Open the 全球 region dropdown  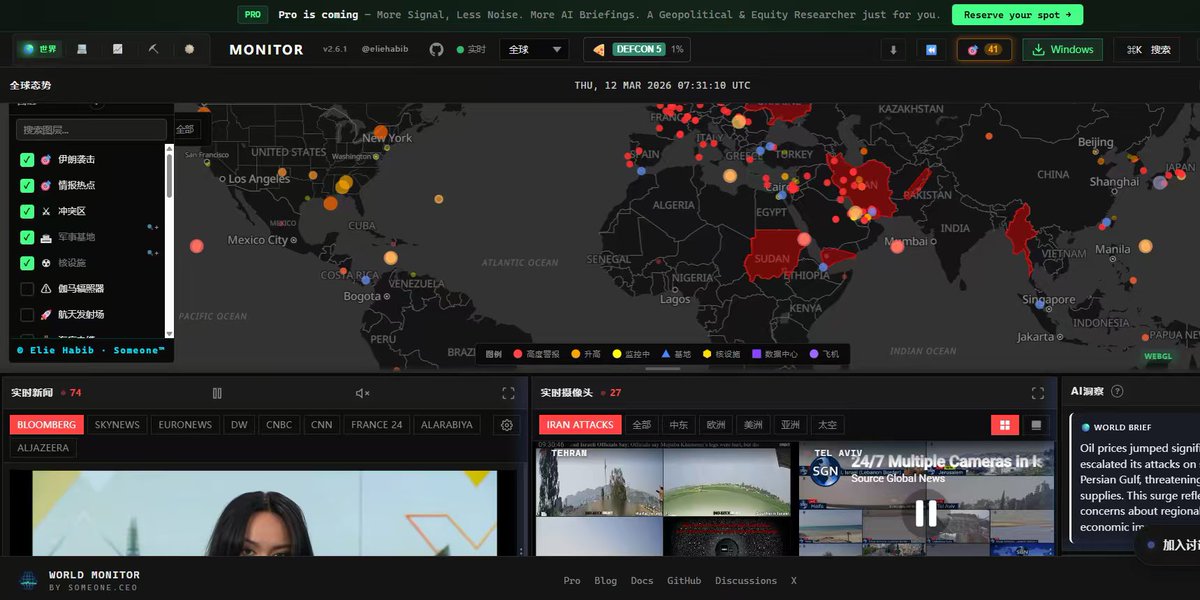[x=533, y=49]
